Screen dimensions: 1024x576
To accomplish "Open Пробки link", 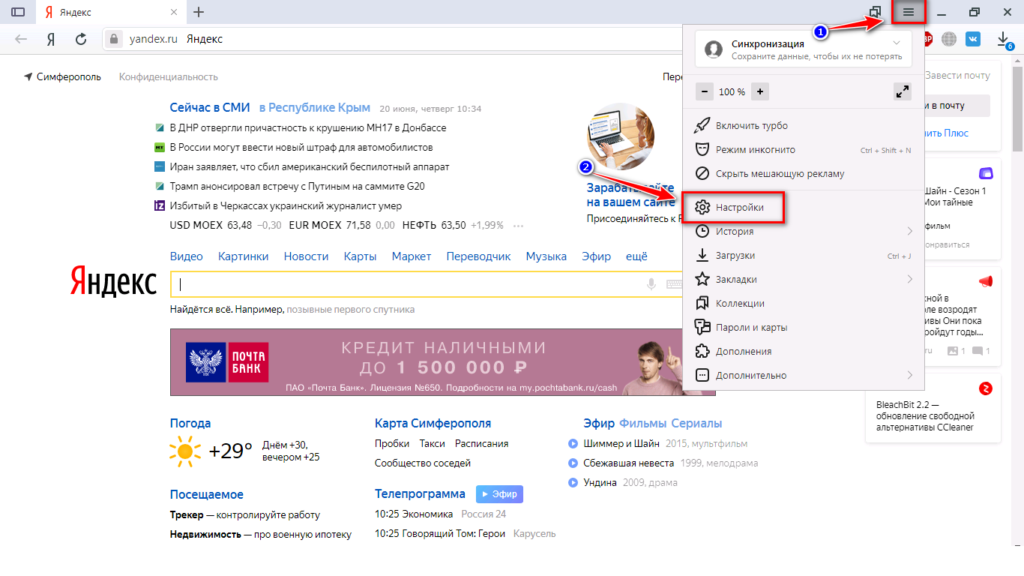I will pos(392,443).
